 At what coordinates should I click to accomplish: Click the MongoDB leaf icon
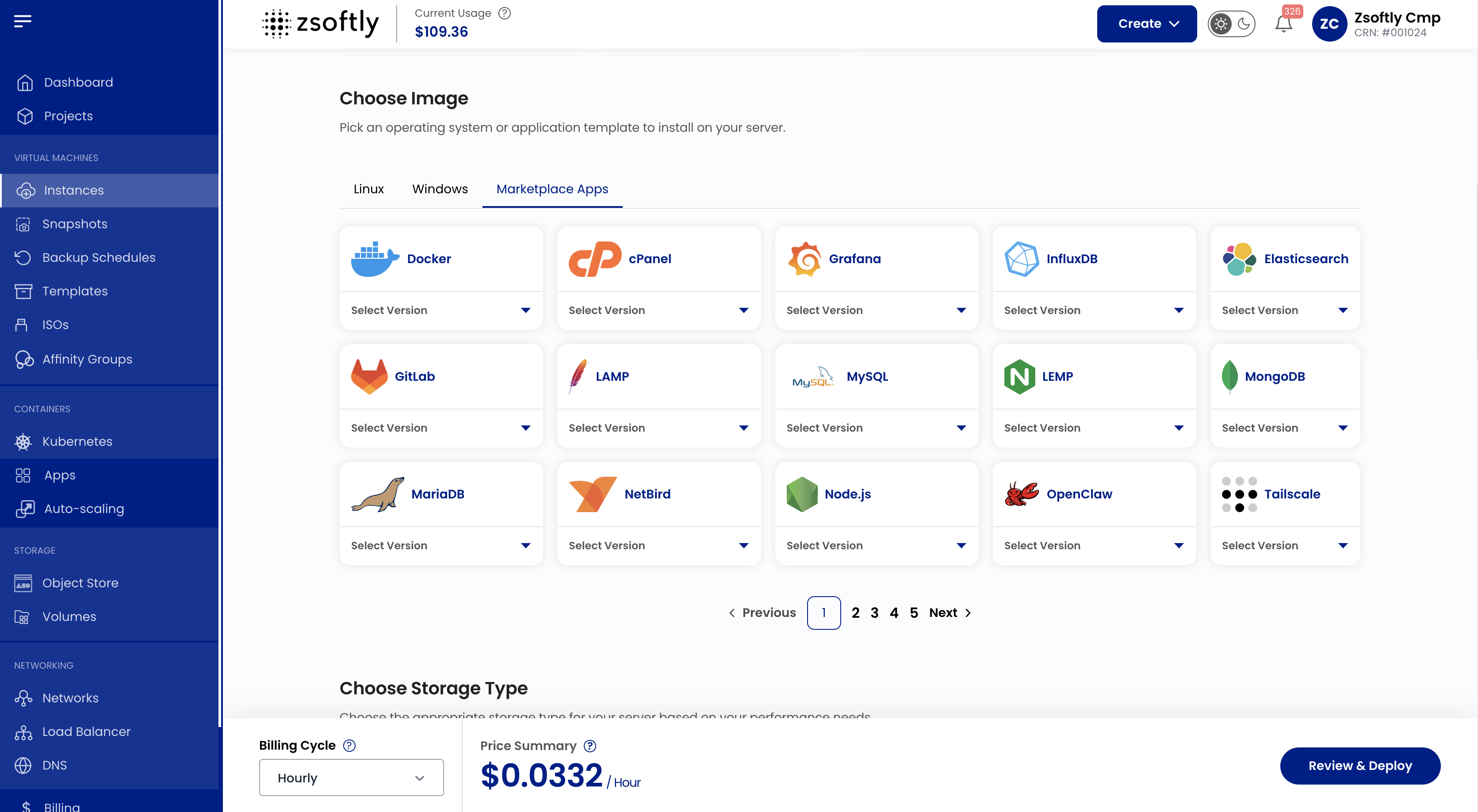pyautogui.click(x=1229, y=376)
